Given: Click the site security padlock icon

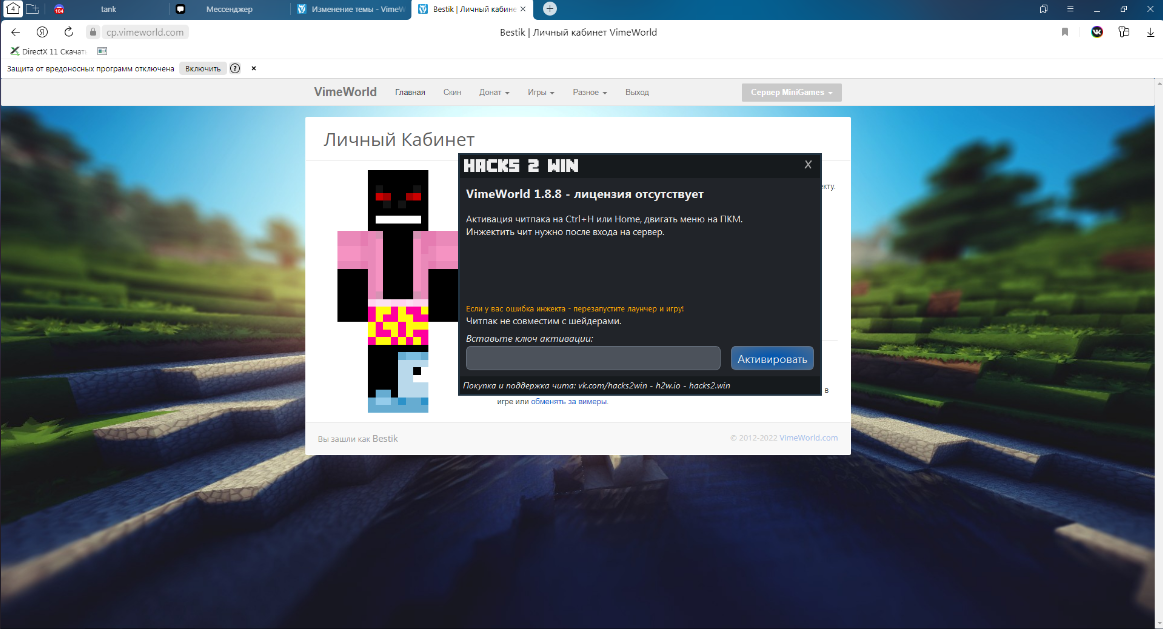Looking at the screenshot, I should click(93, 32).
